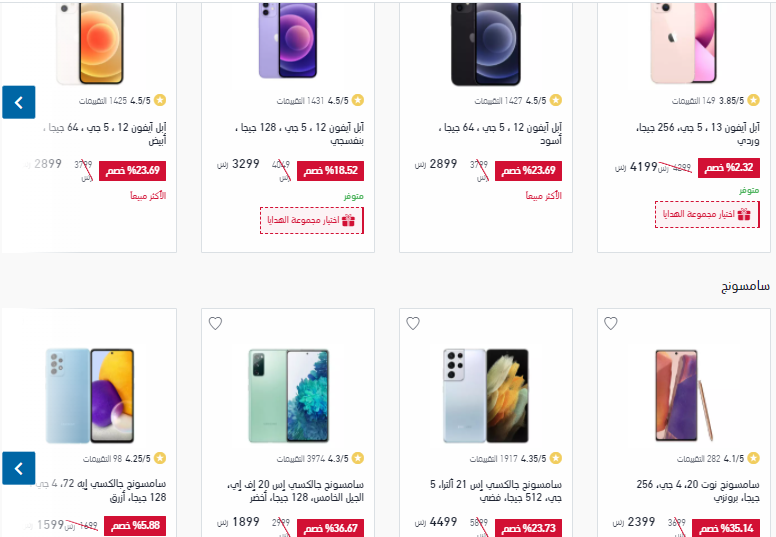This screenshot has width=776, height=537.
Task: Click the rating star of the iPhone 12 purple
Action: click(x=358, y=100)
